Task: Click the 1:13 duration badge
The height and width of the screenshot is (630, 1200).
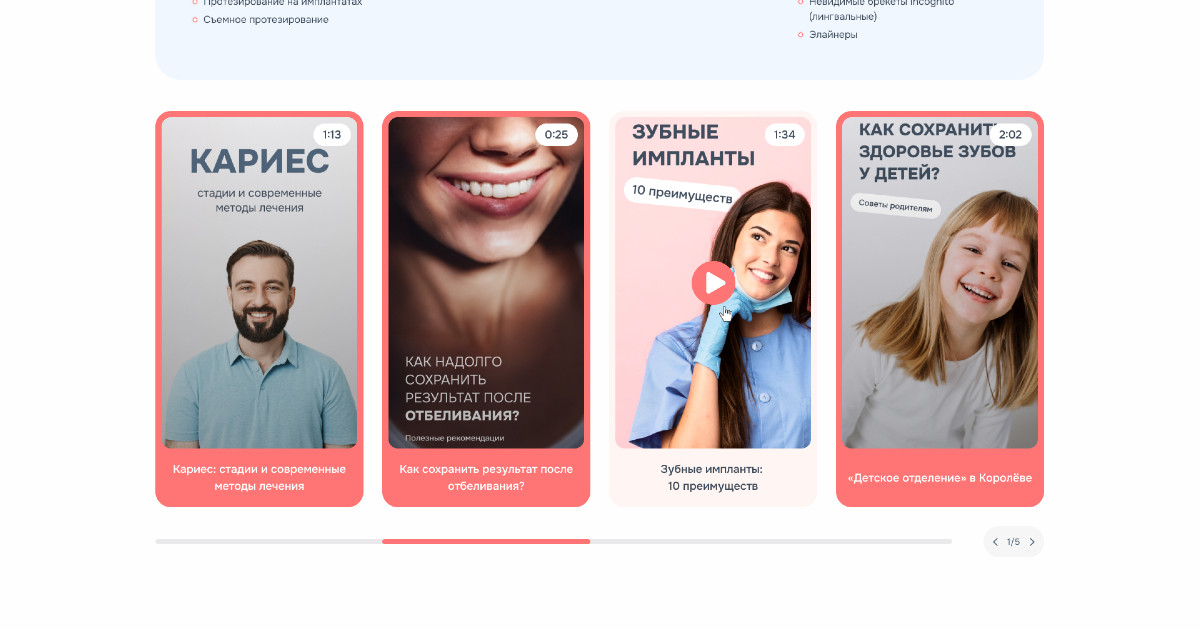Action: [332, 135]
